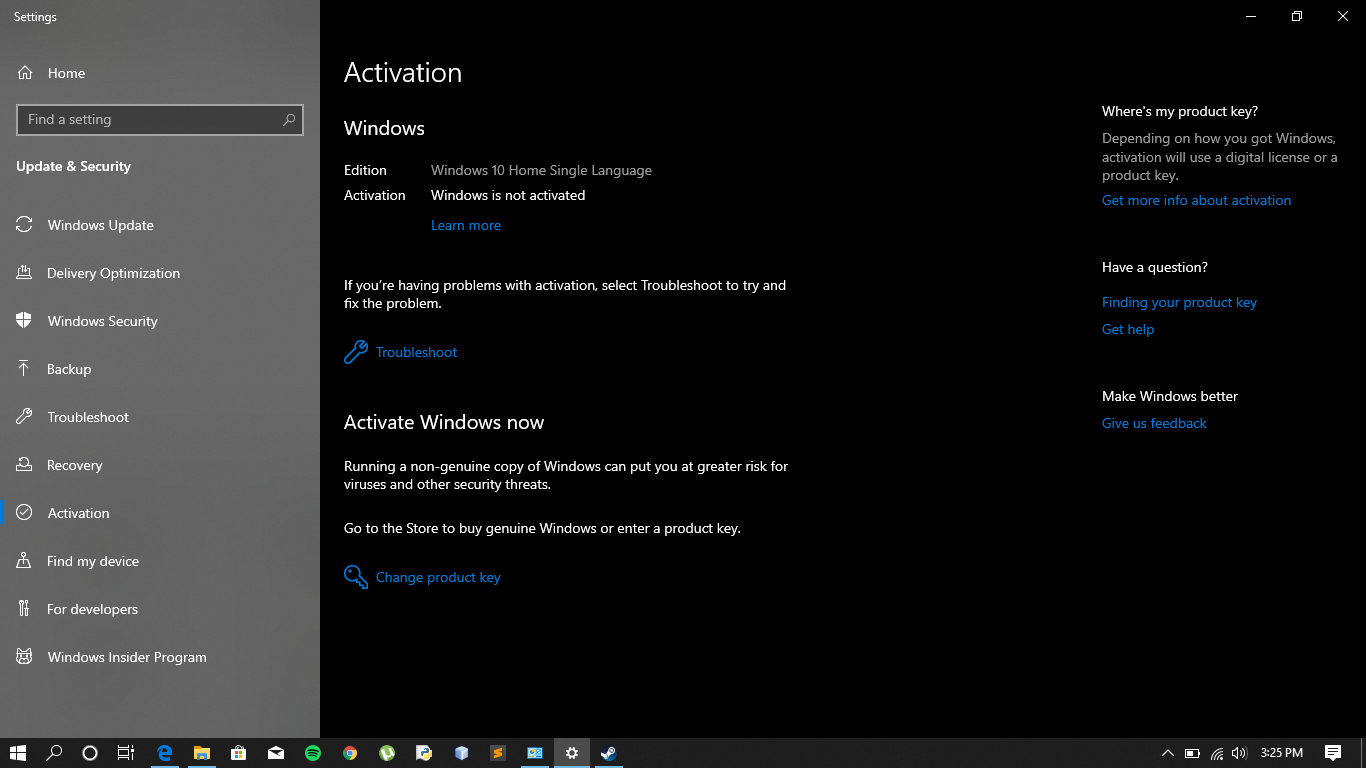Click the Get help link
The image size is (1366, 768).
pyautogui.click(x=1128, y=329)
